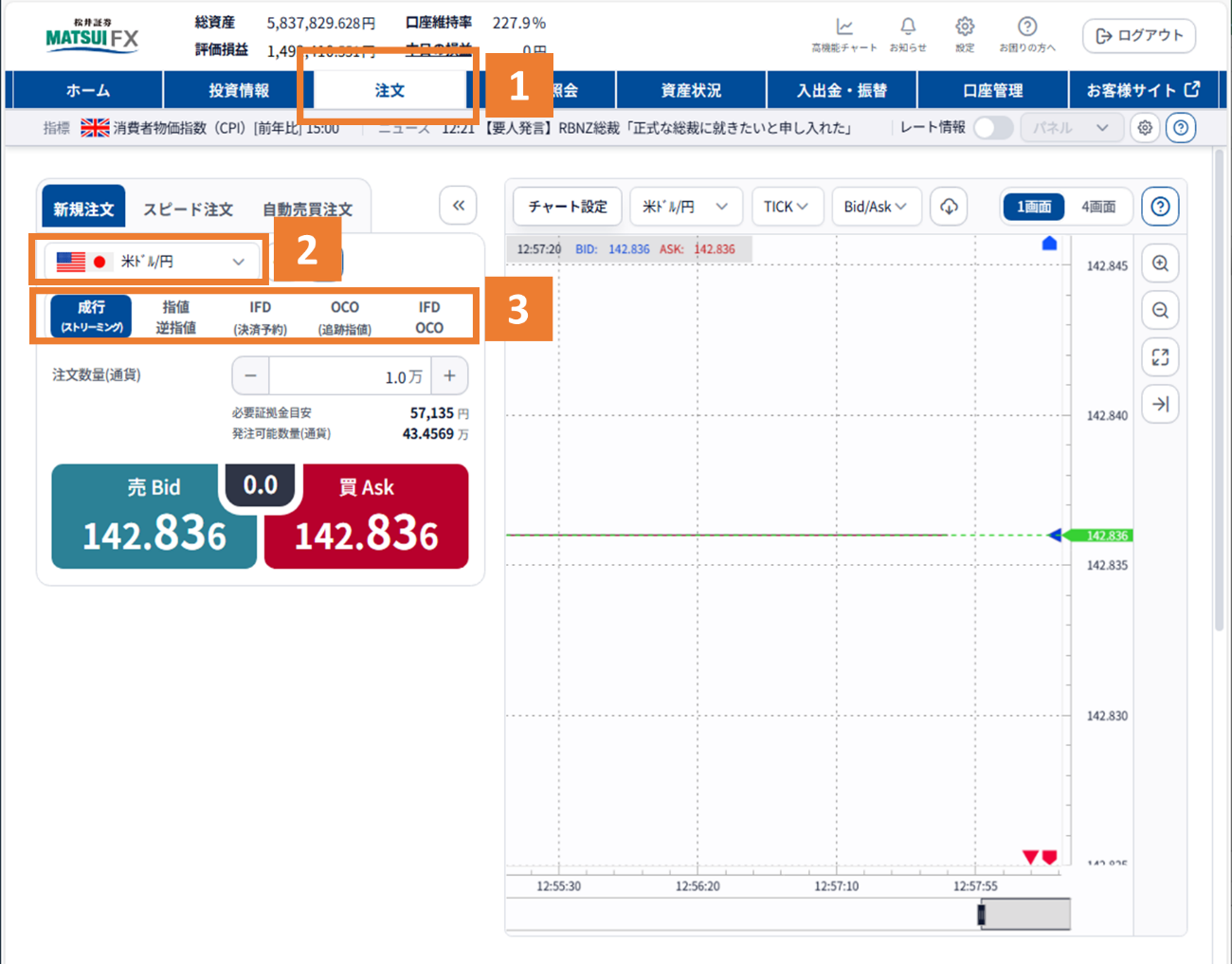Viewport: 1232px width, 964px height.
Task: Click the chart download cloud icon
Action: point(949,207)
